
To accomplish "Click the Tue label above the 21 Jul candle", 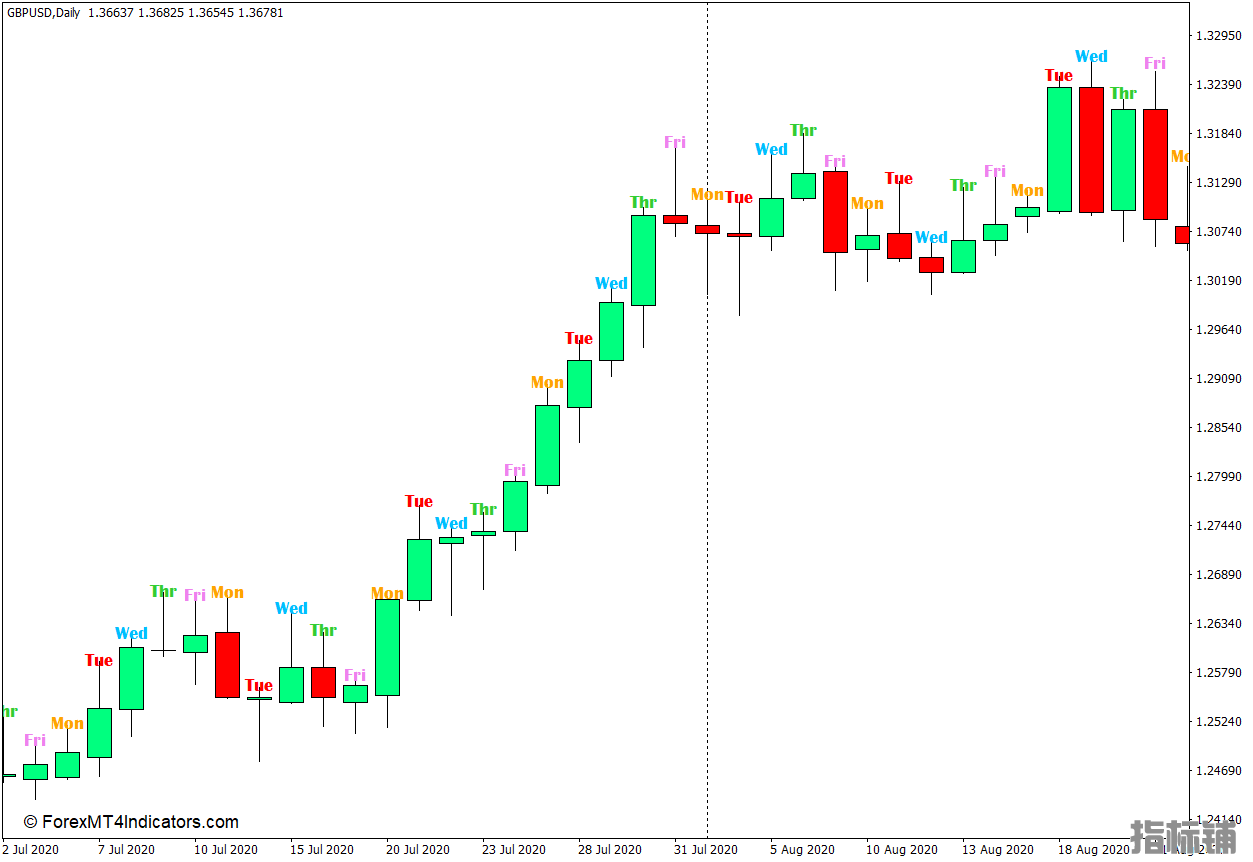I will pyautogui.click(x=419, y=501).
